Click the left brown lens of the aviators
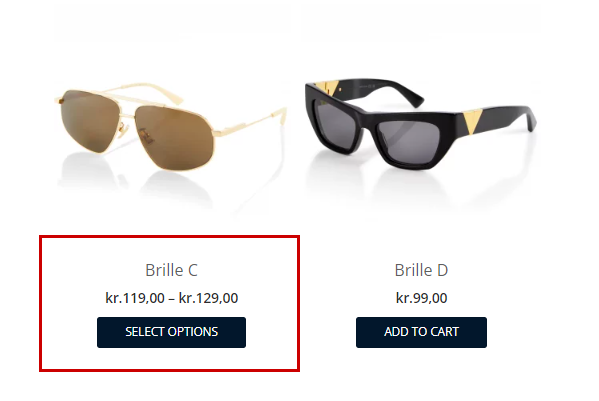The height and width of the screenshot is (401, 599). tap(88, 120)
